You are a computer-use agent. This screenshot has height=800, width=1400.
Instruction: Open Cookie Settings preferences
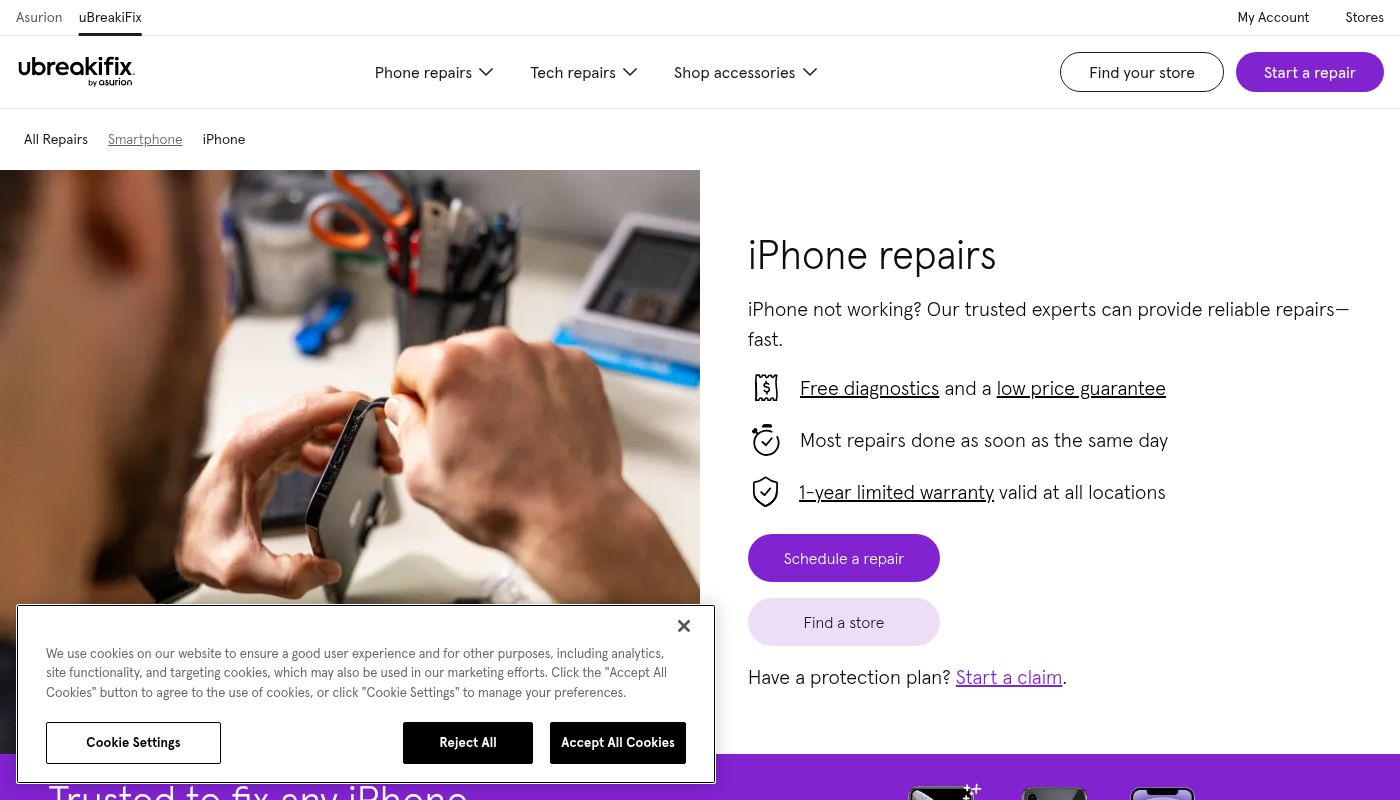tap(133, 743)
